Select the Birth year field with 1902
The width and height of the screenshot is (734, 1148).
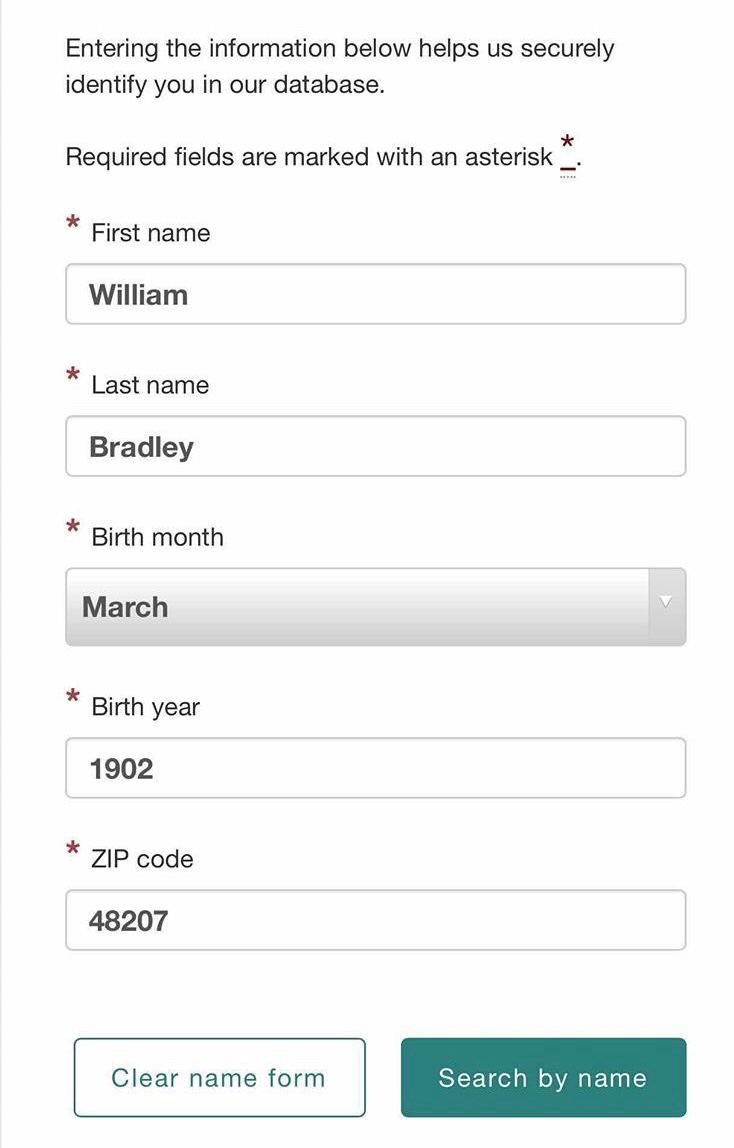click(375, 768)
